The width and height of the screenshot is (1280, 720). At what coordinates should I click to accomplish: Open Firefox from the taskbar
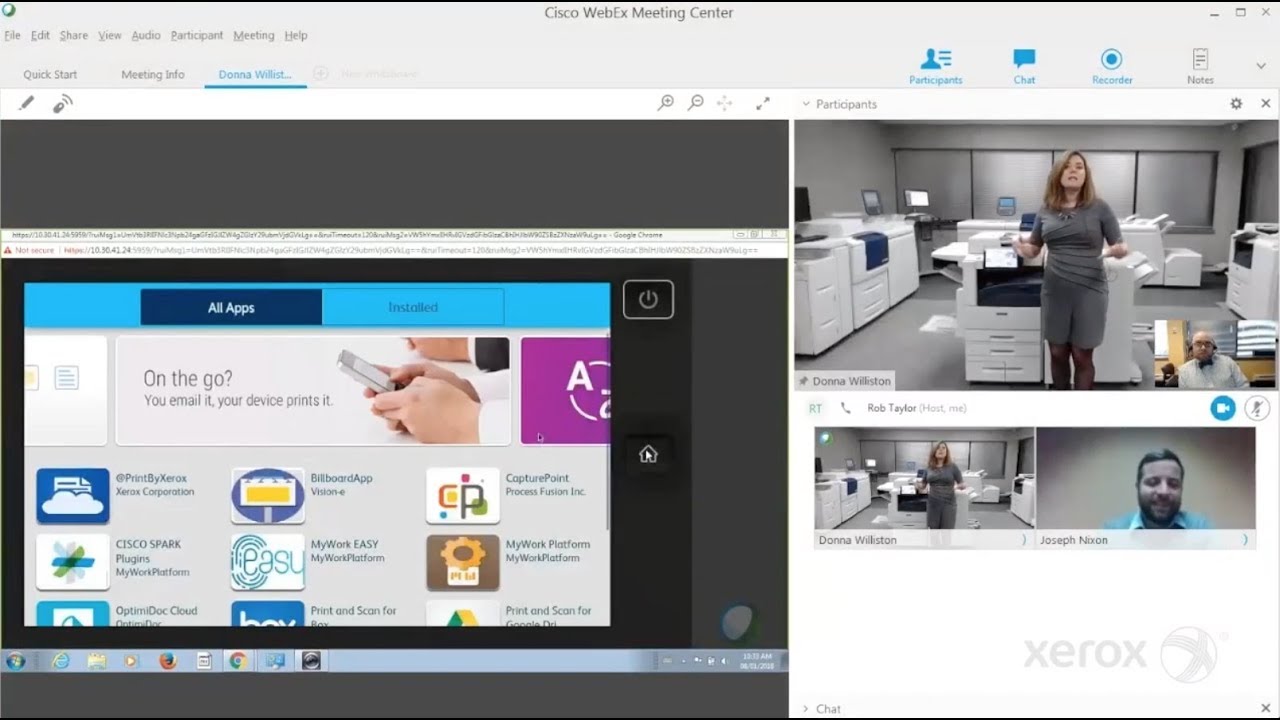coord(167,661)
